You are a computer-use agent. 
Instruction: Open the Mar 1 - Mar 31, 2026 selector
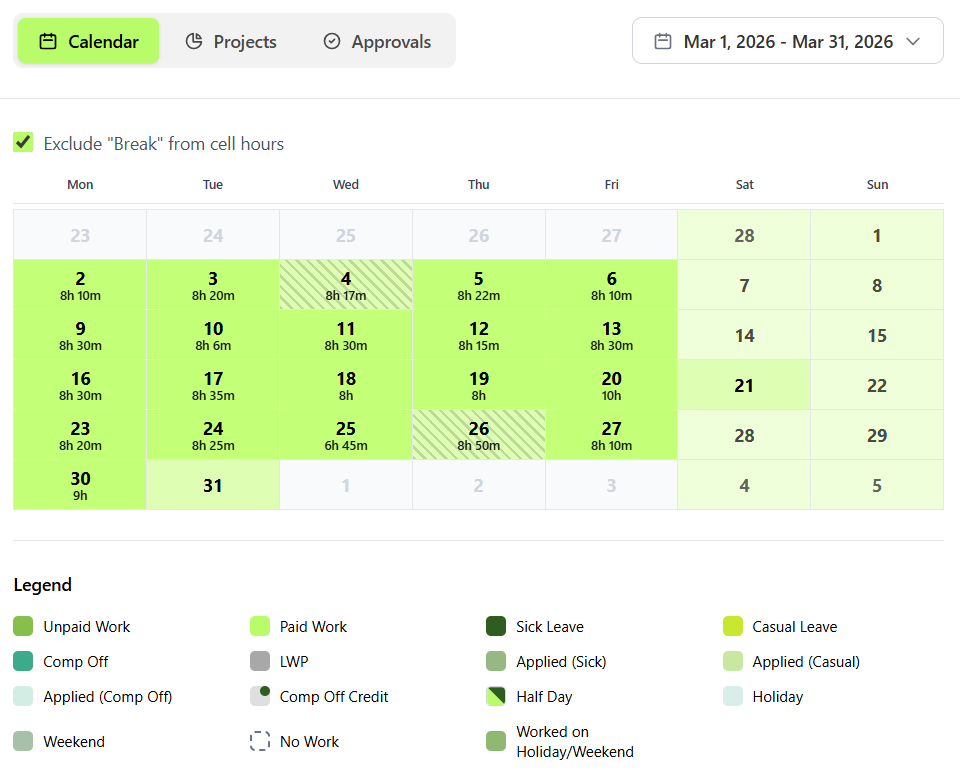pyautogui.click(x=787, y=40)
